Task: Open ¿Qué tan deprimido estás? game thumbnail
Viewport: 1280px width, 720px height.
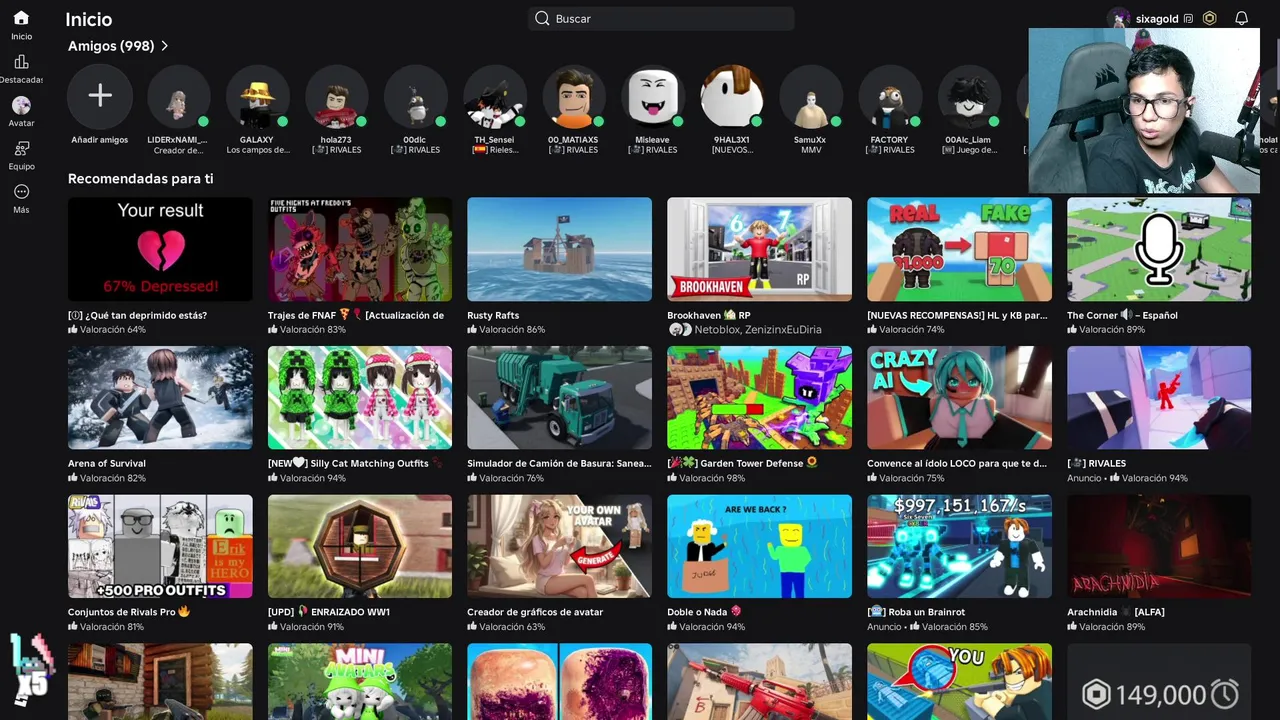Action: point(160,249)
